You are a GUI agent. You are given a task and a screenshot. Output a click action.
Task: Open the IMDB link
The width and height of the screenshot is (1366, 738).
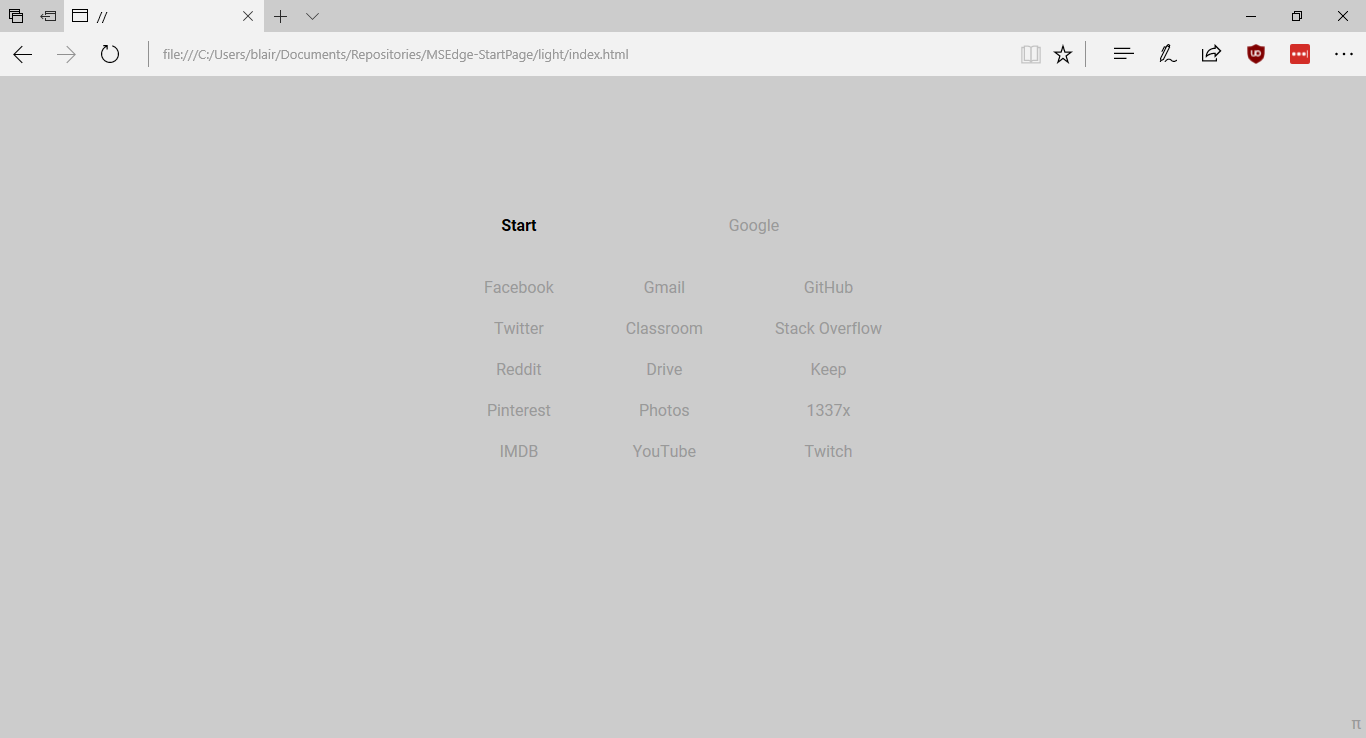[x=519, y=452]
